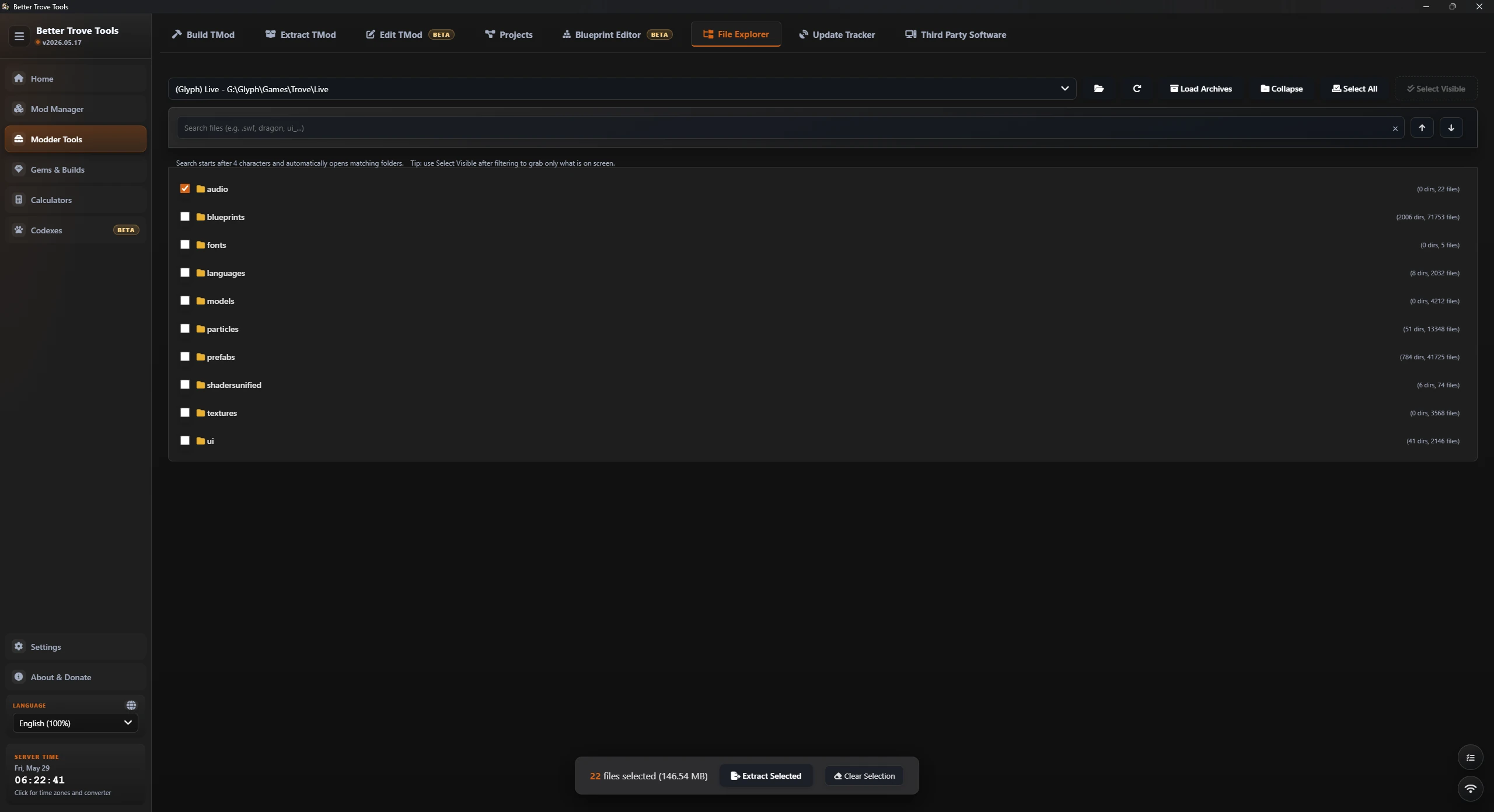
Task: Open the server time clock converter
Action: 75,775
